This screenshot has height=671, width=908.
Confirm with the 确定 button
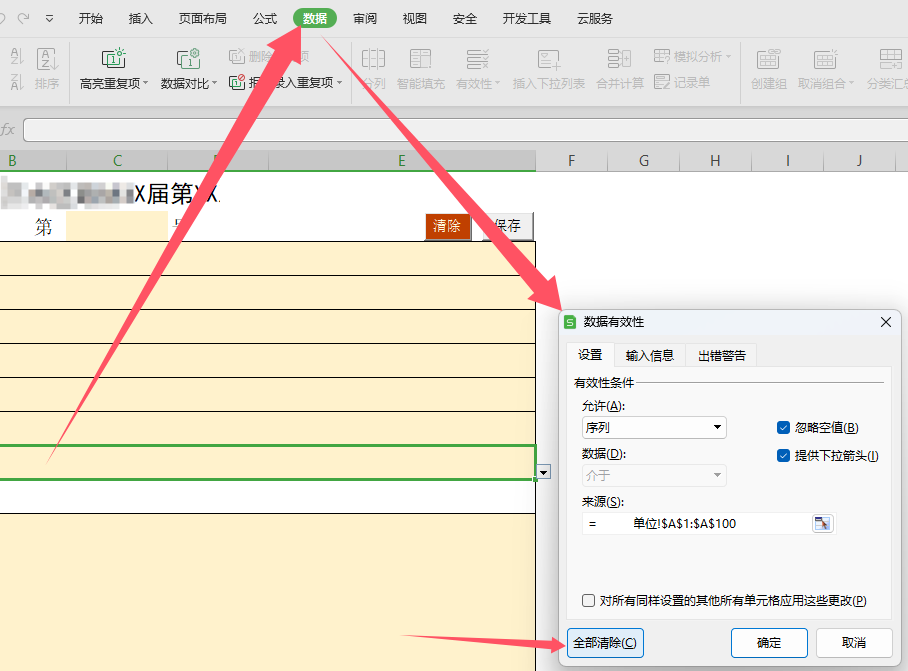pos(768,642)
